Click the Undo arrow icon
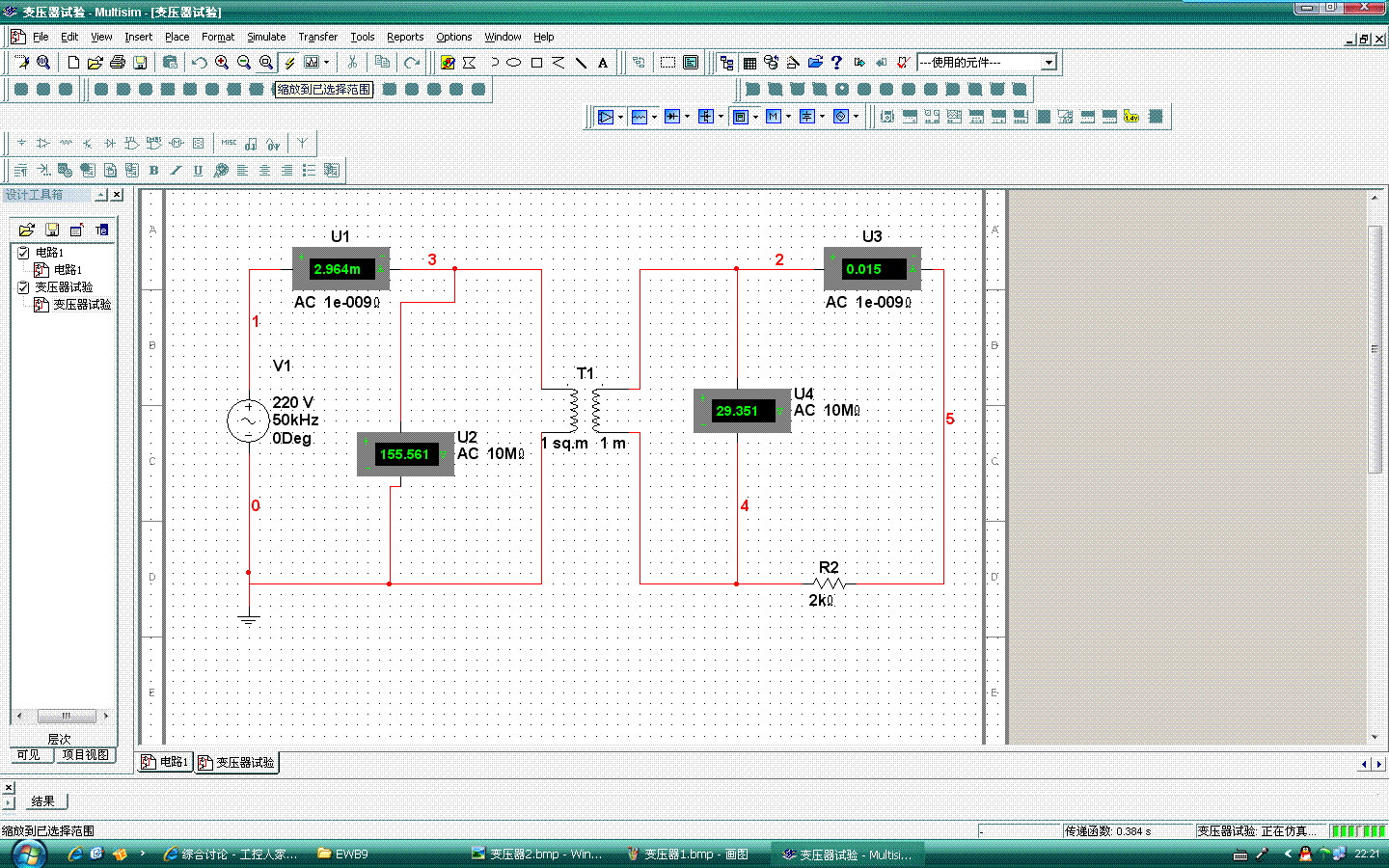Image resolution: width=1389 pixels, height=868 pixels. coord(199,63)
